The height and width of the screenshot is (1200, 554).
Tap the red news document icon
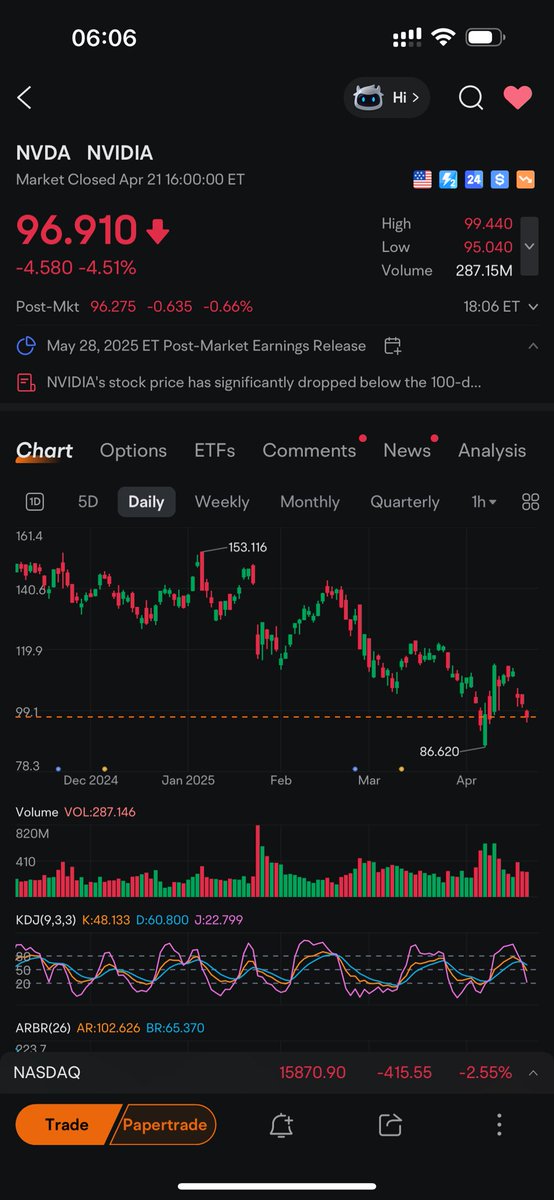point(26,382)
